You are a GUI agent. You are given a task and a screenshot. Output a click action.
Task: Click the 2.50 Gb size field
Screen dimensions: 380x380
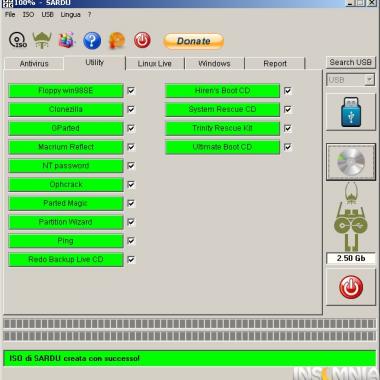(351, 258)
